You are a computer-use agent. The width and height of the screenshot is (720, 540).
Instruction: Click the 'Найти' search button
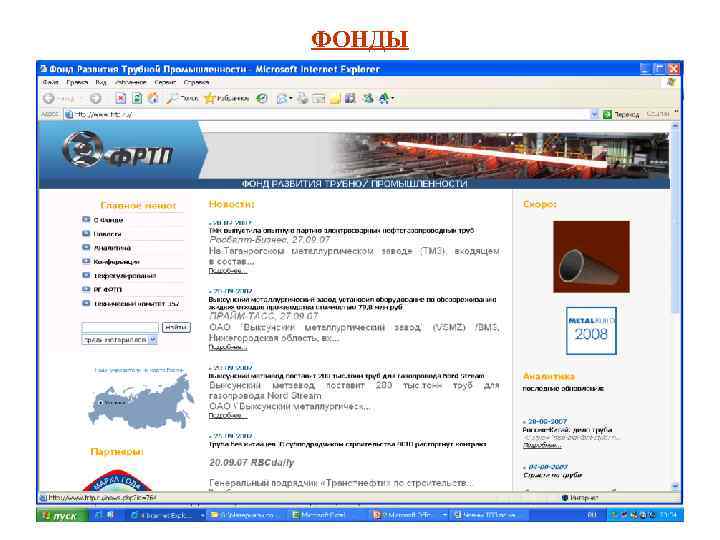pos(176,327)
